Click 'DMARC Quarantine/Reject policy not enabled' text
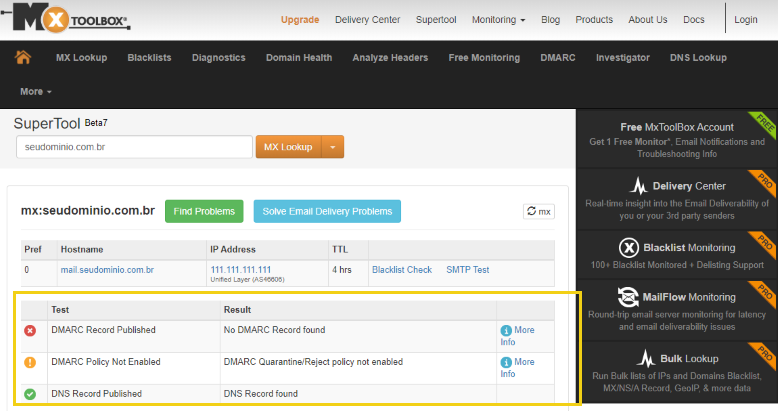Screen dimensions: 778x411 pos(313,362)
